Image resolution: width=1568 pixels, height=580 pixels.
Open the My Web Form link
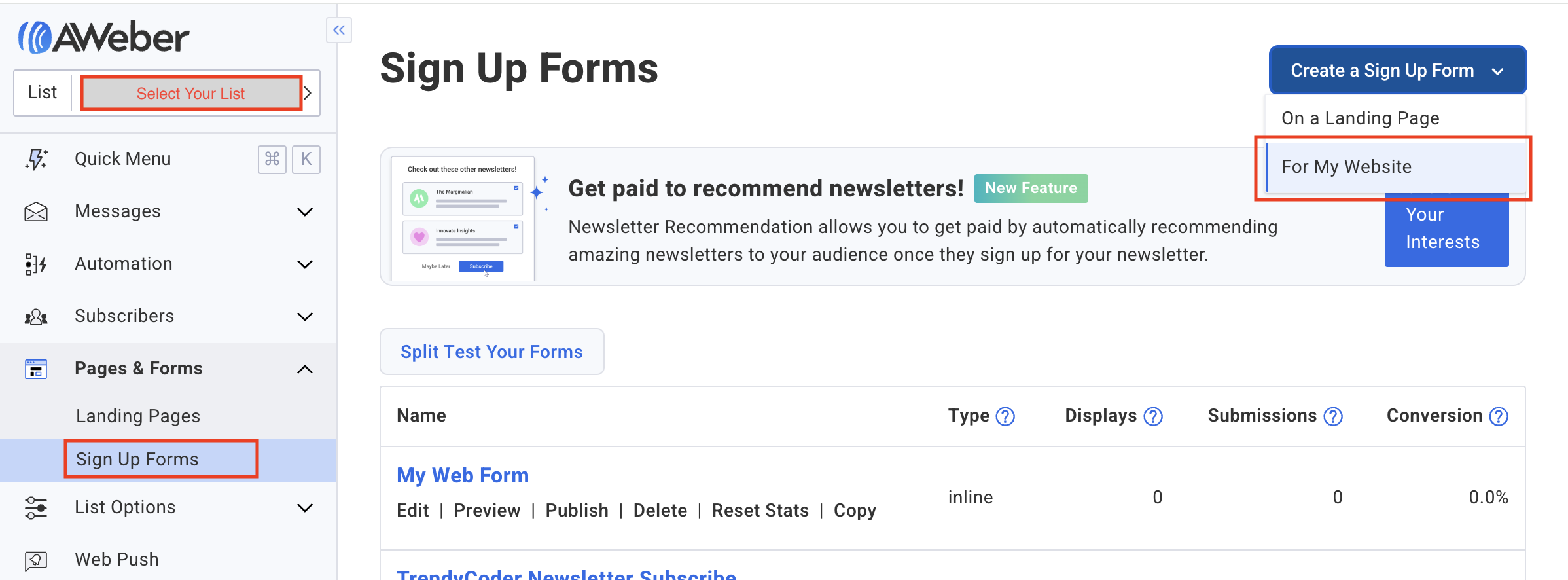463,475
